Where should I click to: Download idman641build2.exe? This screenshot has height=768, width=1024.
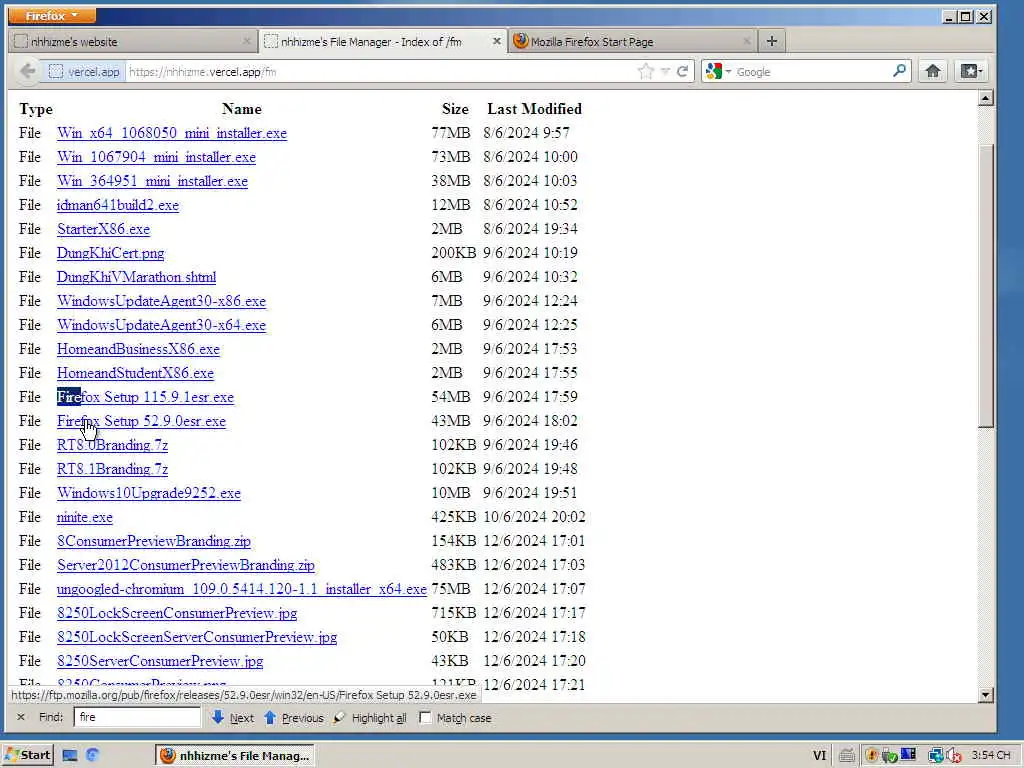(118, 205)
